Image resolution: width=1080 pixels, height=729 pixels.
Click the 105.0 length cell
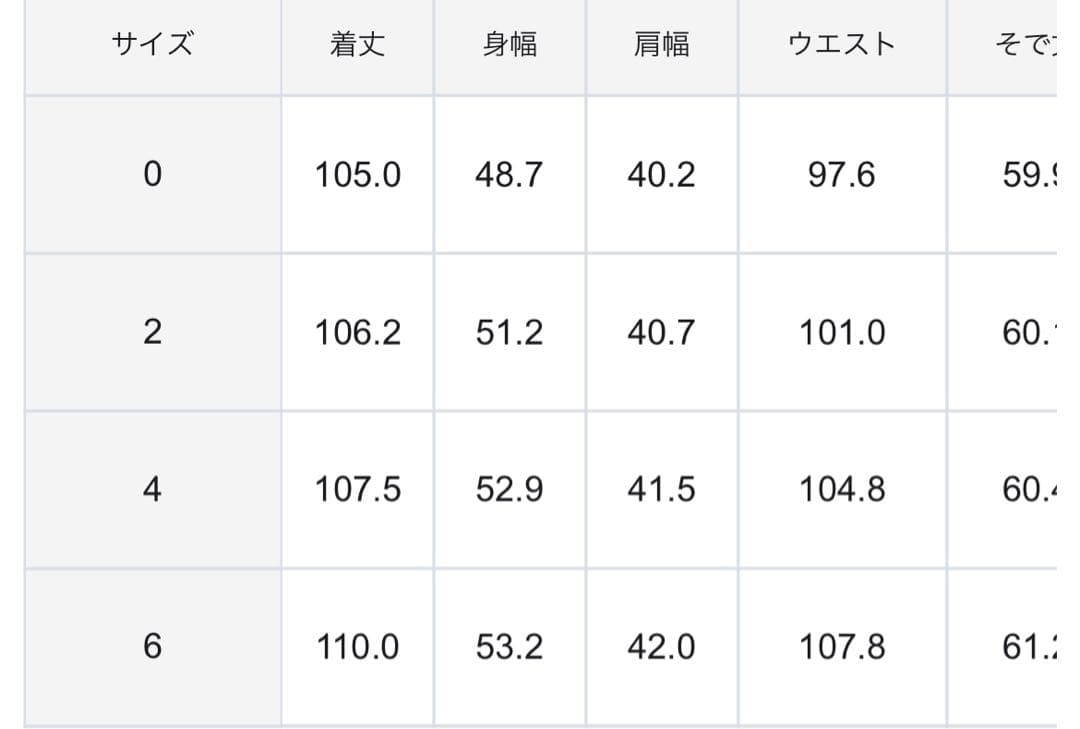pyautogui.click(x=357, y=175)
